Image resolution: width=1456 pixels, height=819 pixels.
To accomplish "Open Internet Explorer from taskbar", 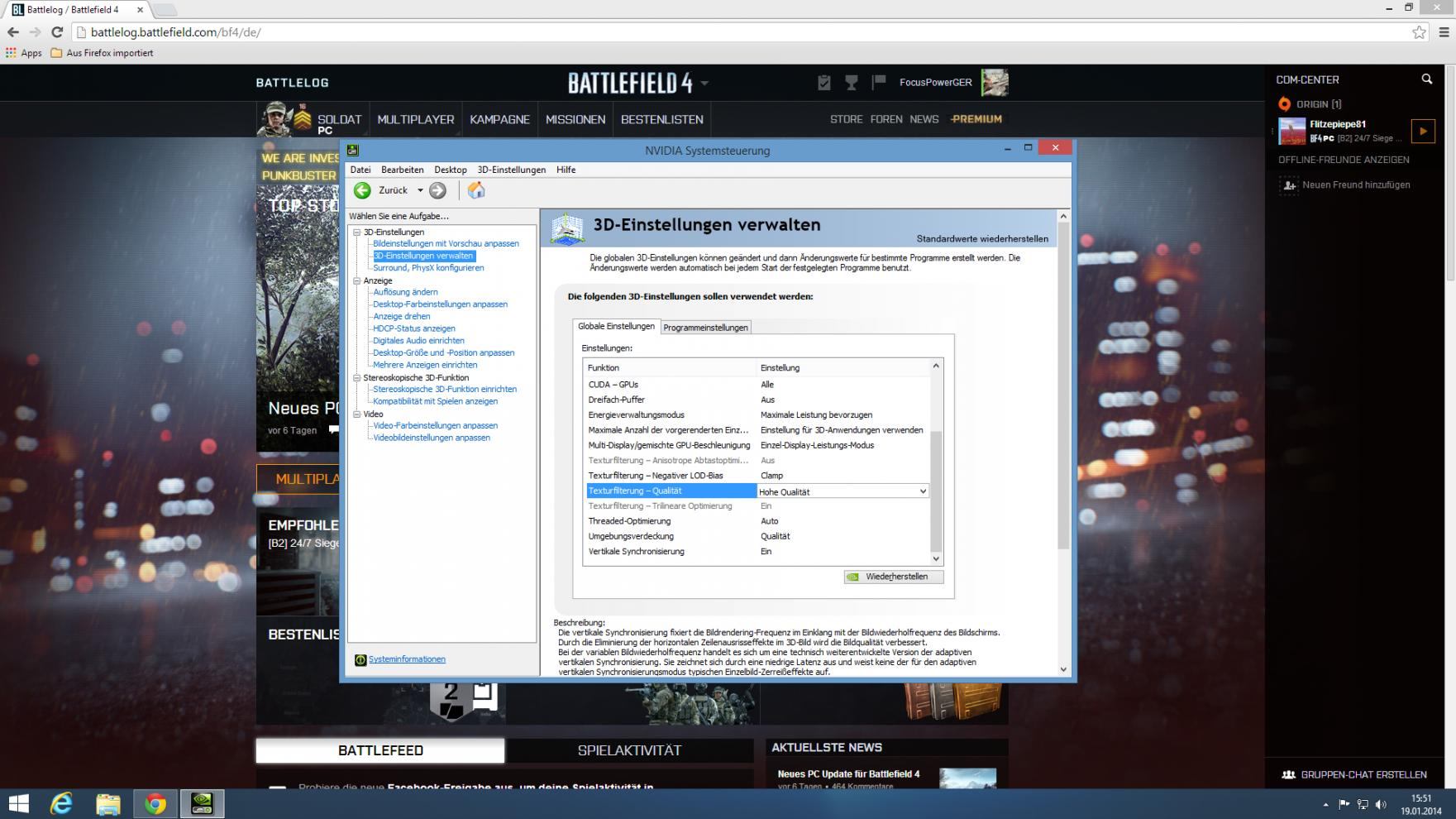I will [x=62, y=803].
